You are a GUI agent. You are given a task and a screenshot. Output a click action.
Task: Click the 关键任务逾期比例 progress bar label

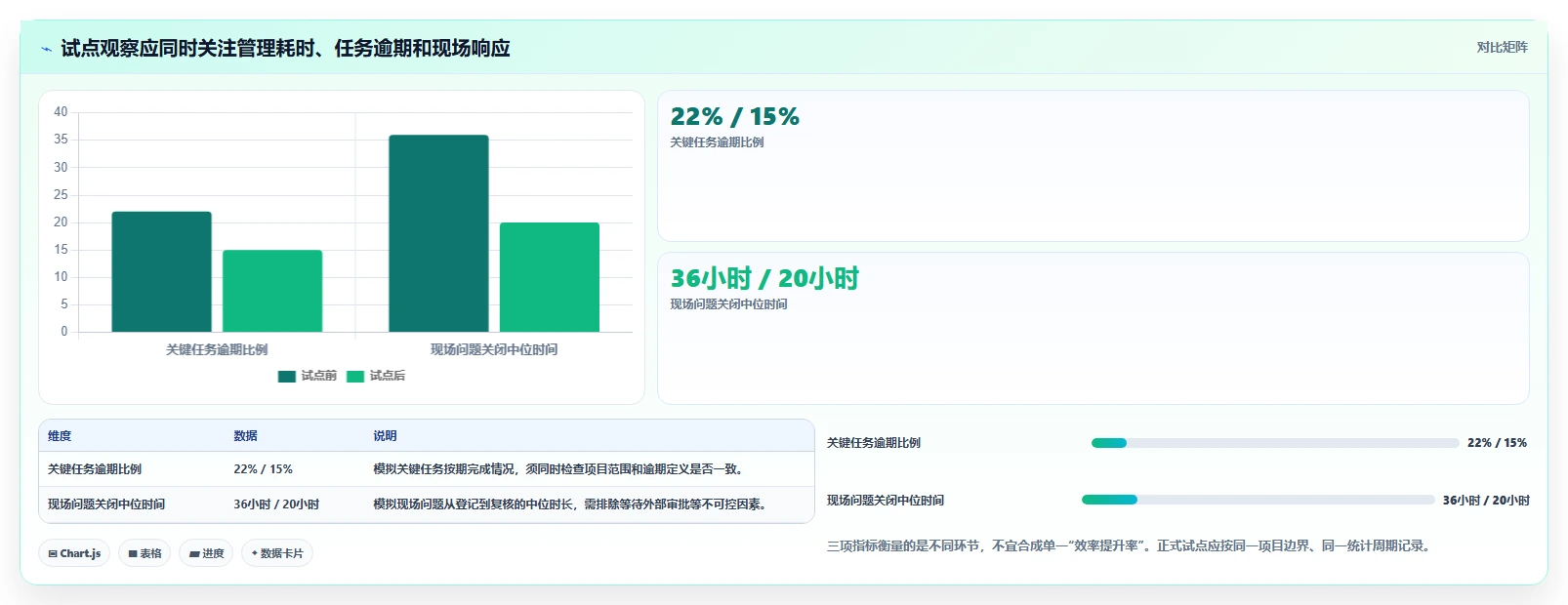click(874, 443)
